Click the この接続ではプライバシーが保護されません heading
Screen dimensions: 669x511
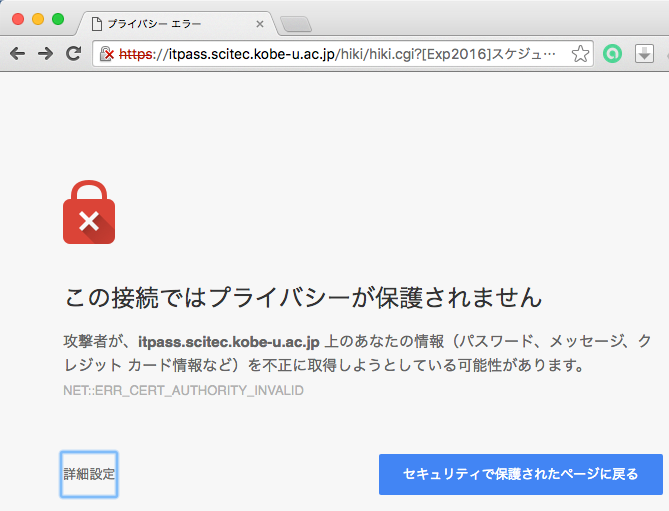(303, 297)
